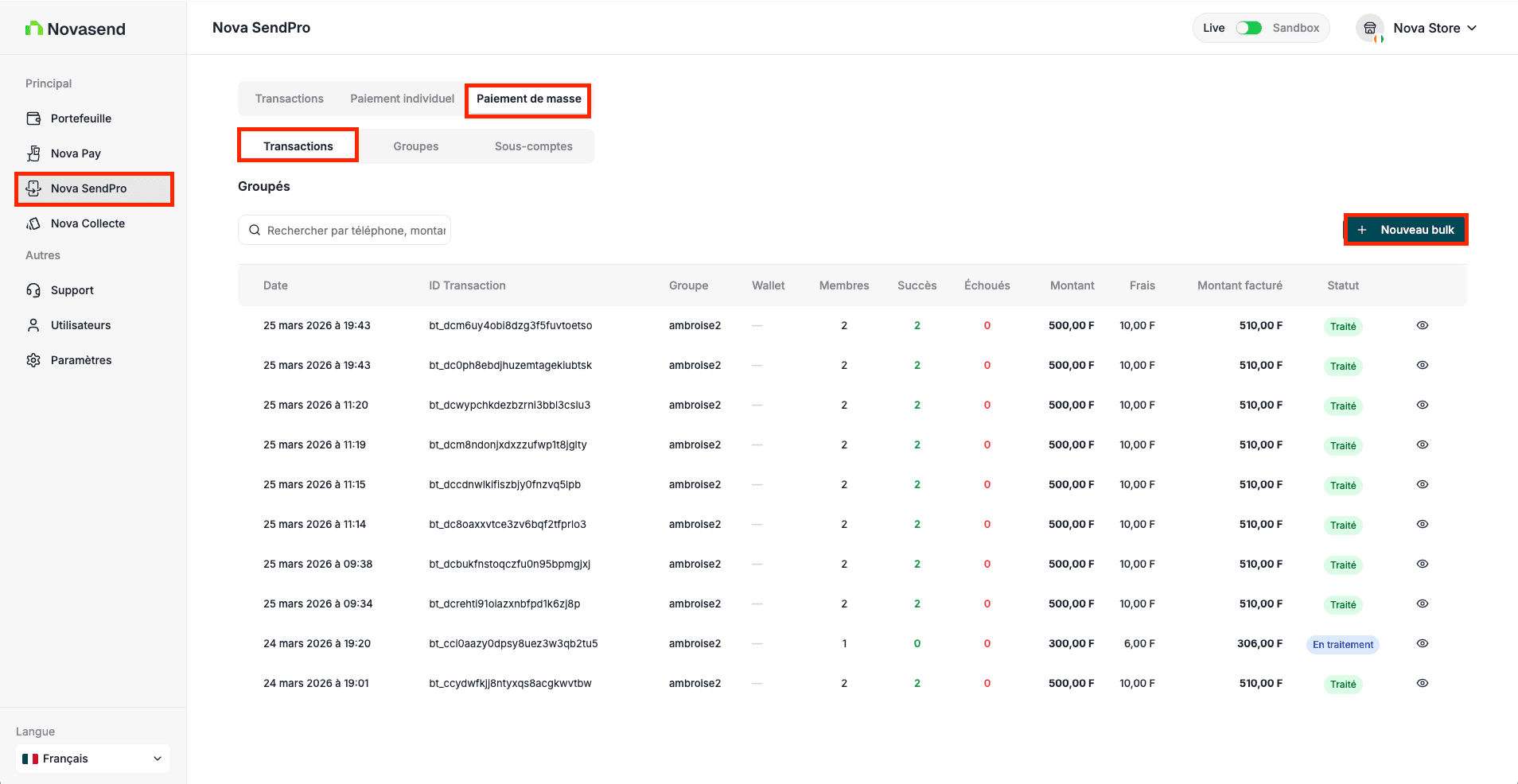1518x784 pixels.
Task: View details of bt_dc0ph8ebdjhuzemtagekiubtsk row
Action: pyautogui.click(x=1423, y=365)
